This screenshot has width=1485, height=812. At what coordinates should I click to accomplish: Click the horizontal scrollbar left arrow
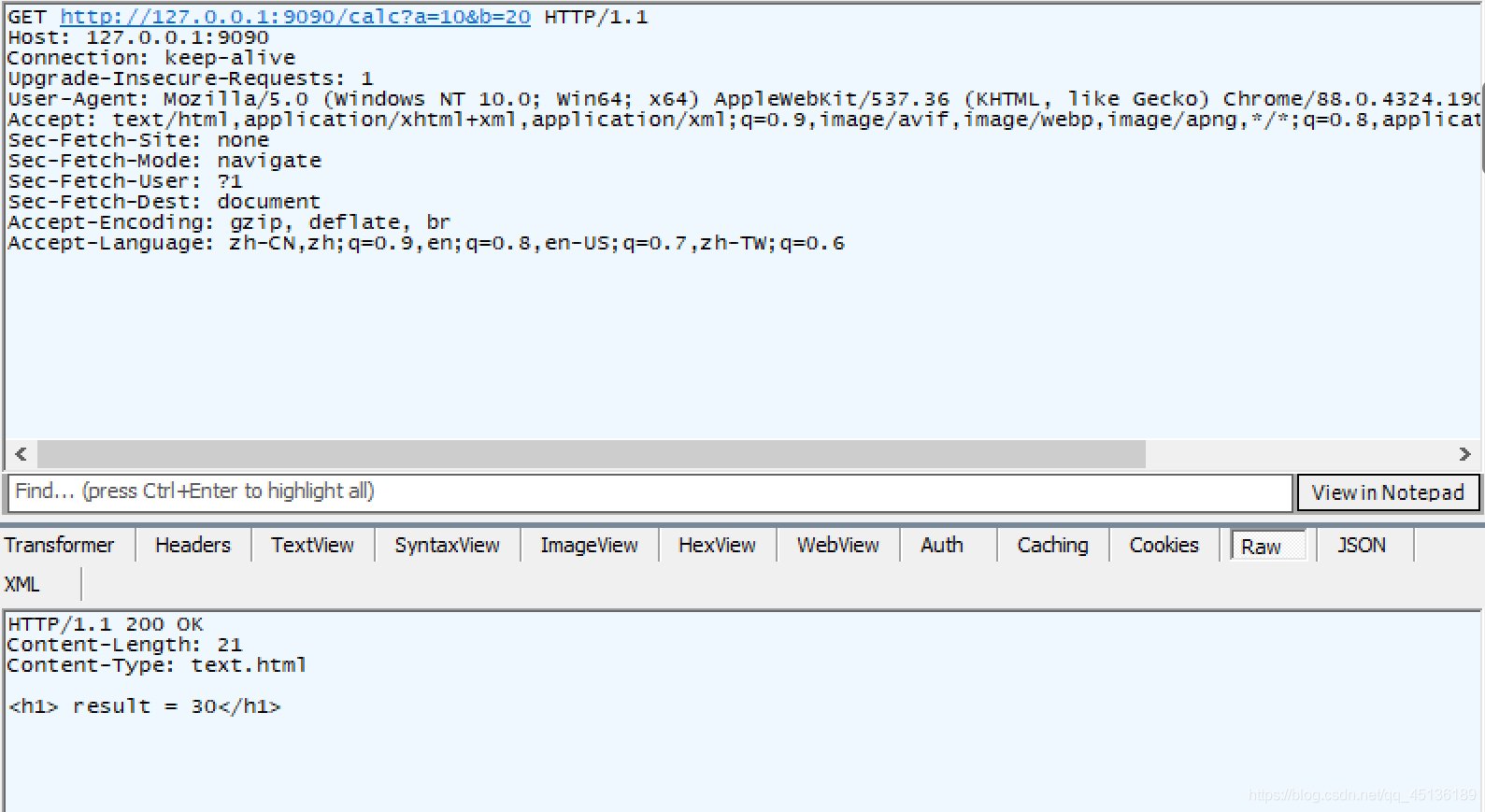point(21,454)
